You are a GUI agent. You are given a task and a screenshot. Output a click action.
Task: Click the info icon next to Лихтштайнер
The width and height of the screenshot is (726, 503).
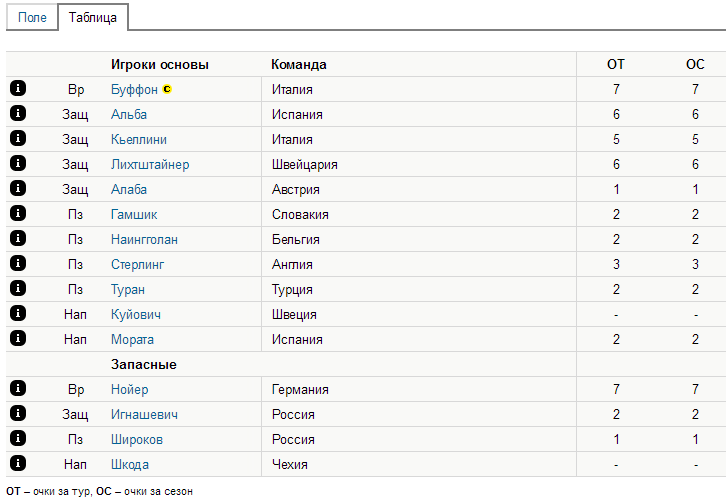pyautogui.click(x=17, y=164)
